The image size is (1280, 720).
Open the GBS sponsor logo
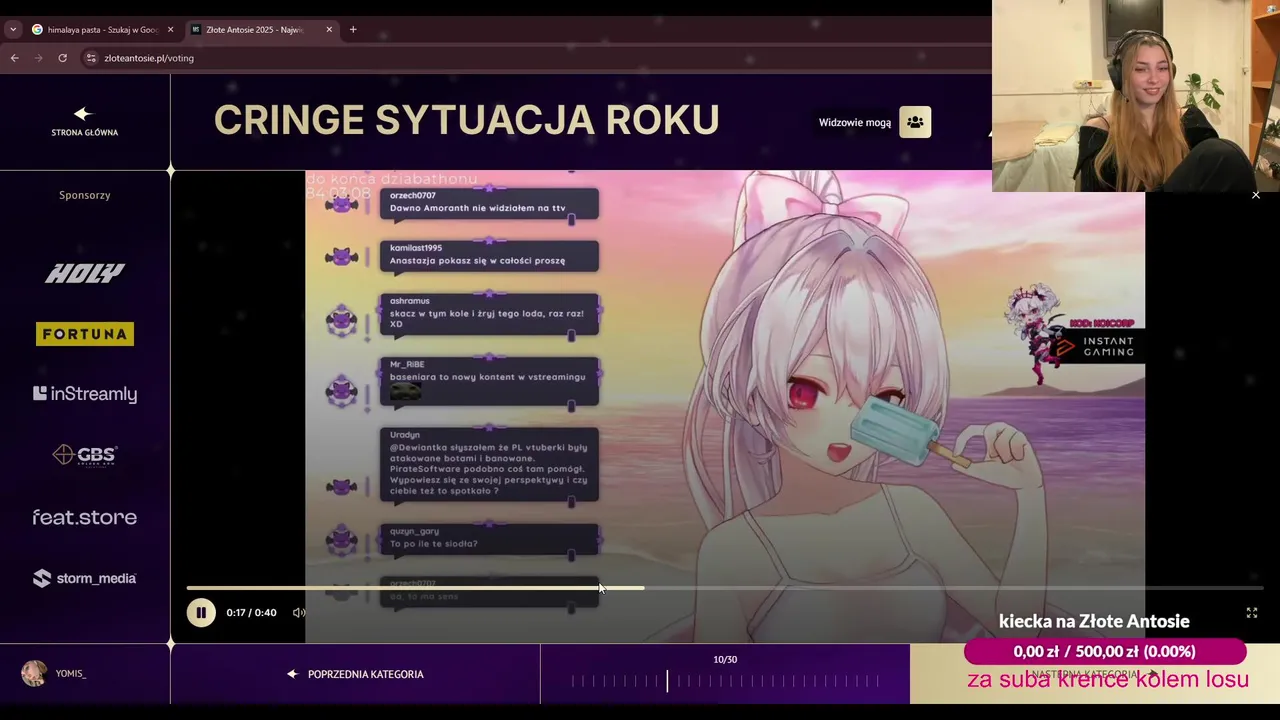click(85, 455)
